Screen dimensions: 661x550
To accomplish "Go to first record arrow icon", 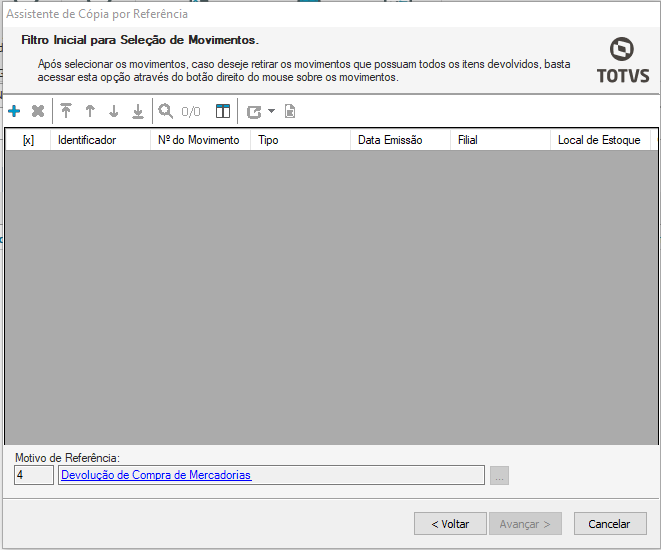I will pyautogui.click(x=66, y=111).
